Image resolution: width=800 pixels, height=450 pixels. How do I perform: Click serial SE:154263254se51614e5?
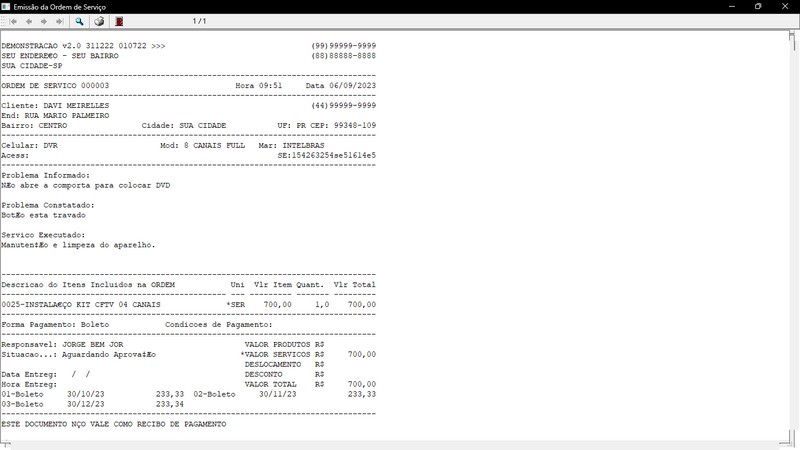[327, 156]
